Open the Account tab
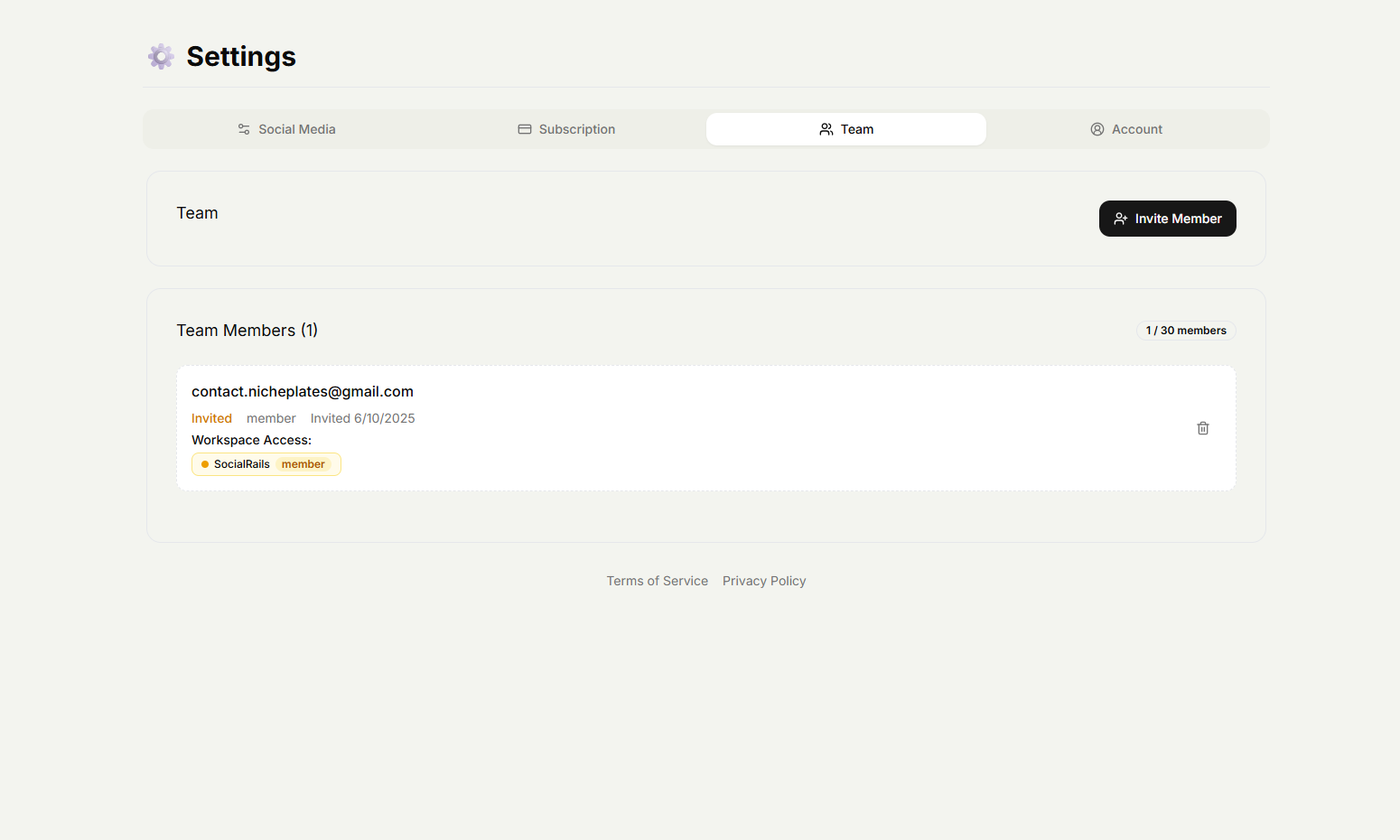 1126,129
